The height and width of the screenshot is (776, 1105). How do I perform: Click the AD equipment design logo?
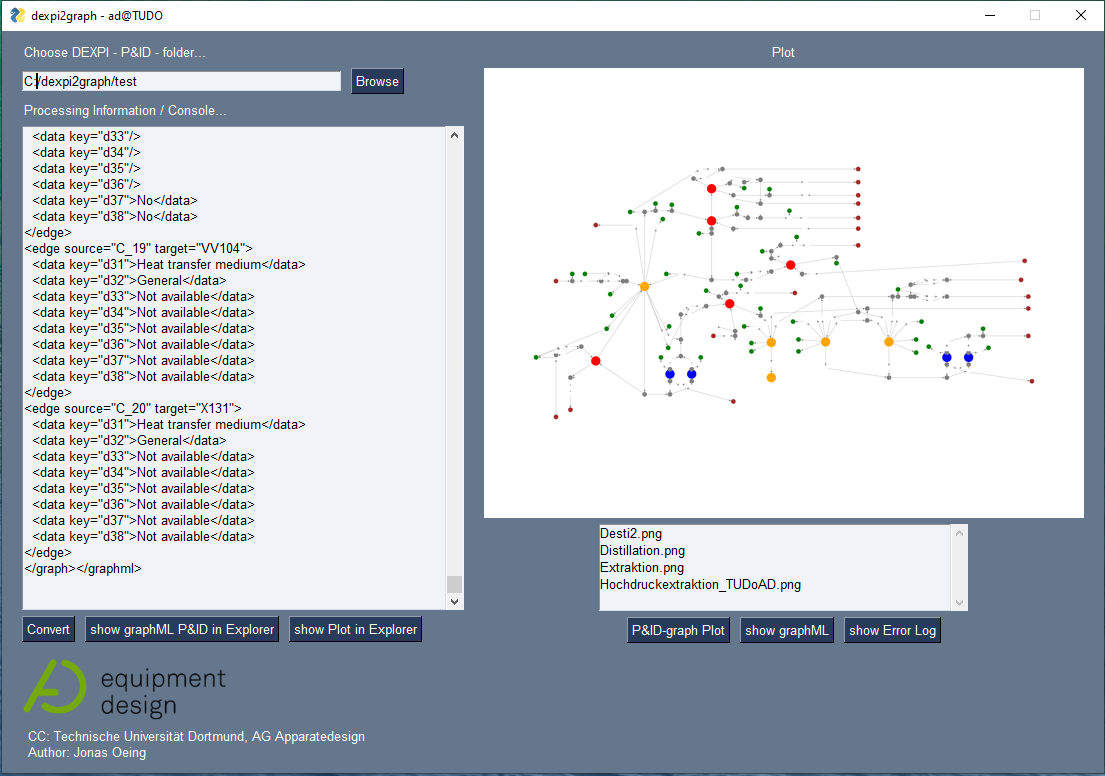coord(125,688)
